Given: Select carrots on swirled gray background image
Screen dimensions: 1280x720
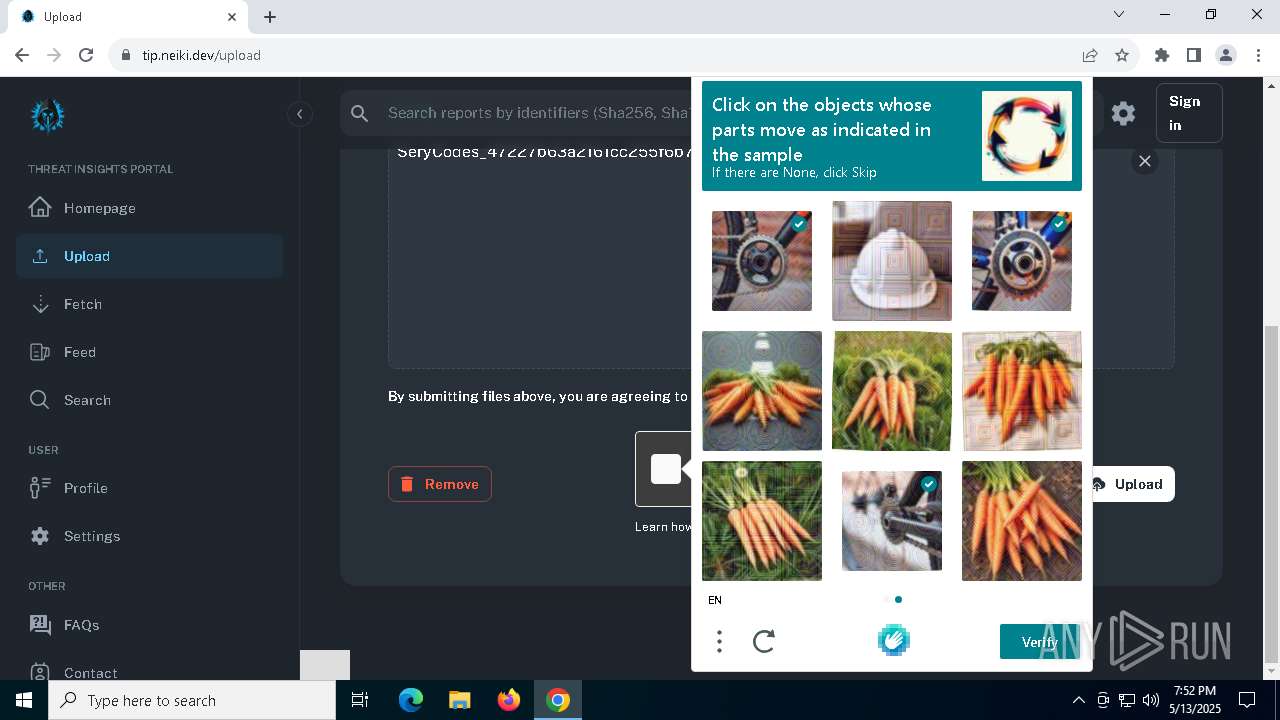Looking at the screenshot, I should tap(762, 391).
